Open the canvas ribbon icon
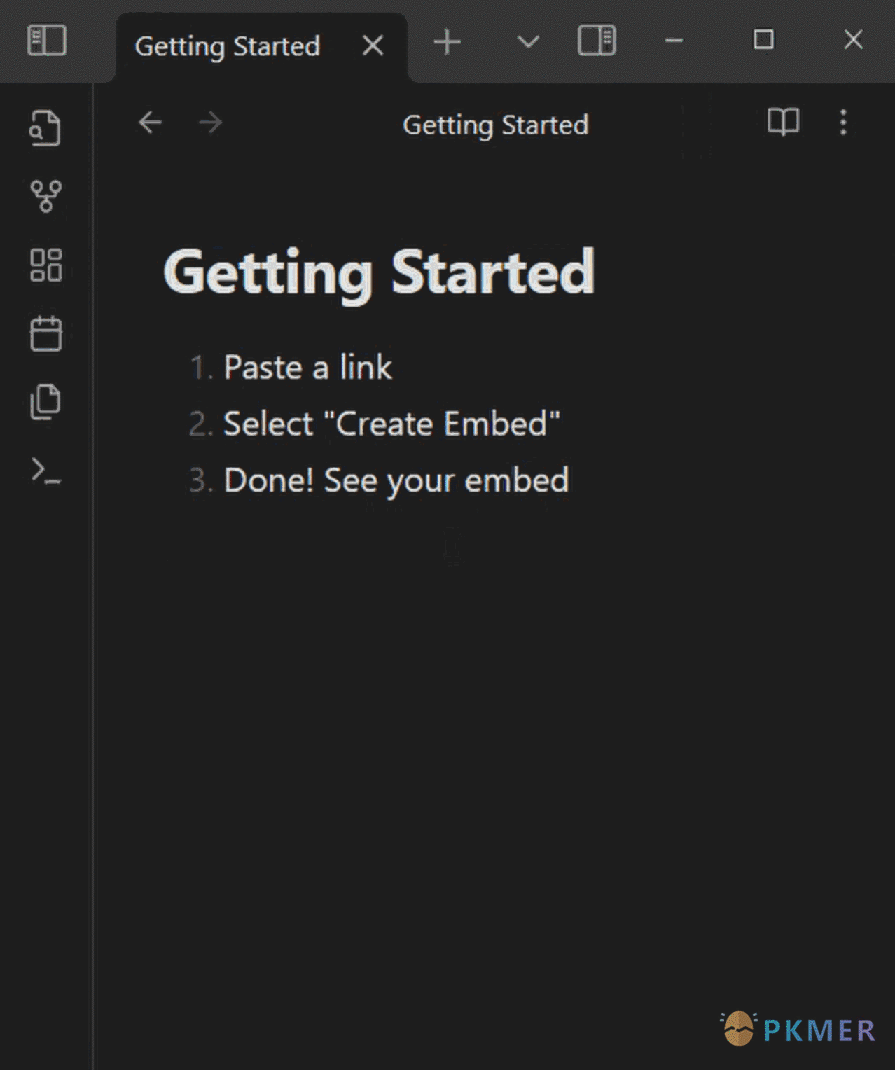895x1070 pixels. [46, 265]
